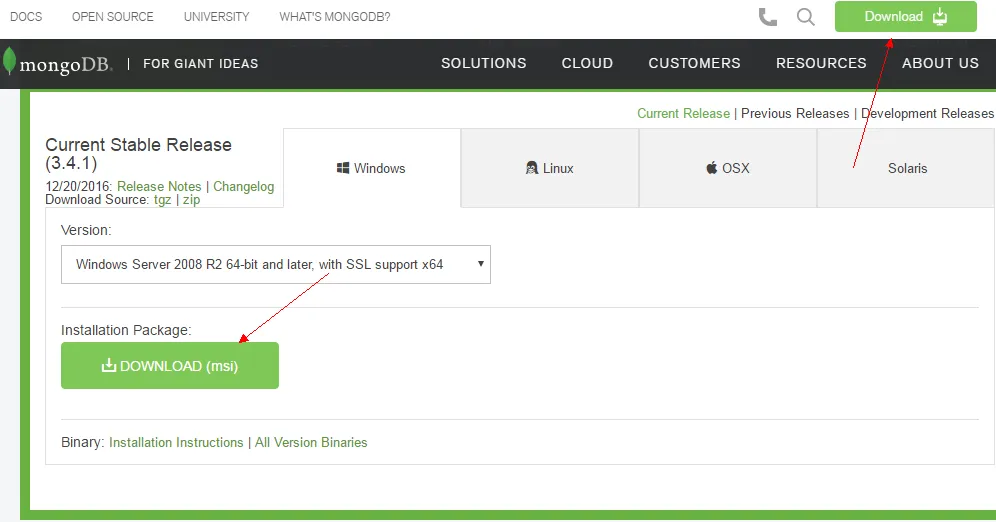Switch to the OSX platform tab
This screenshot has width=996, height=522.
pyautogui.click(x=727, y=168)
